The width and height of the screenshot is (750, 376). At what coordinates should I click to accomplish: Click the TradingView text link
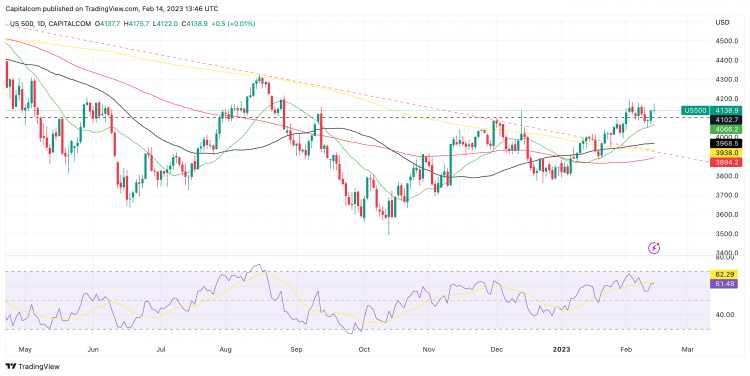pos(39,366)
